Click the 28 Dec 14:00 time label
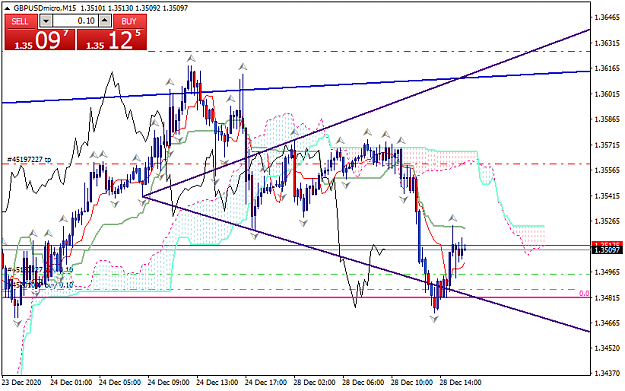Image resolution: width=625 pixels, height=391 pixels. pos(460,382)
